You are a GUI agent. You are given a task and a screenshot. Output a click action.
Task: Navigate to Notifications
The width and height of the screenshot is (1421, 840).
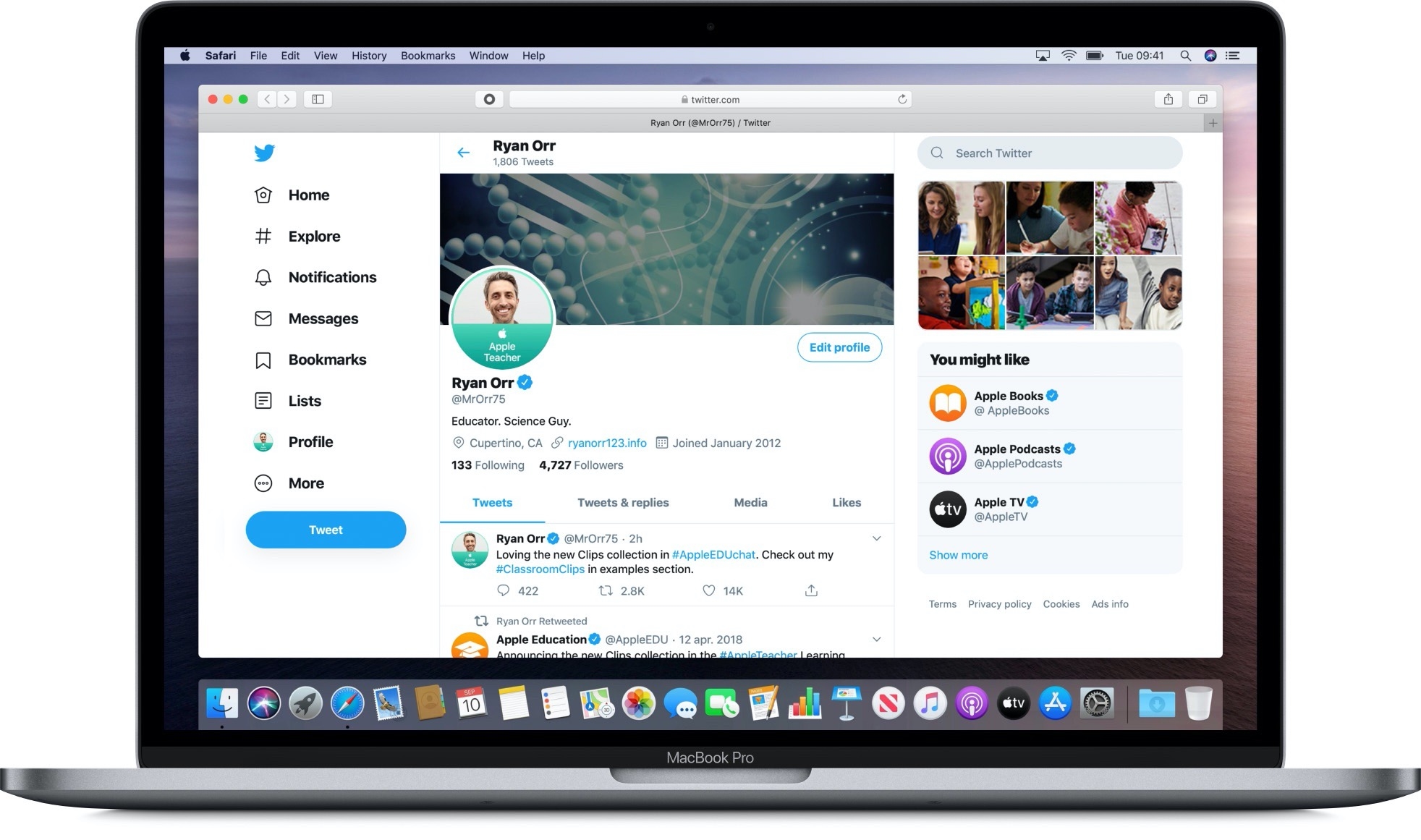(332, 278)
